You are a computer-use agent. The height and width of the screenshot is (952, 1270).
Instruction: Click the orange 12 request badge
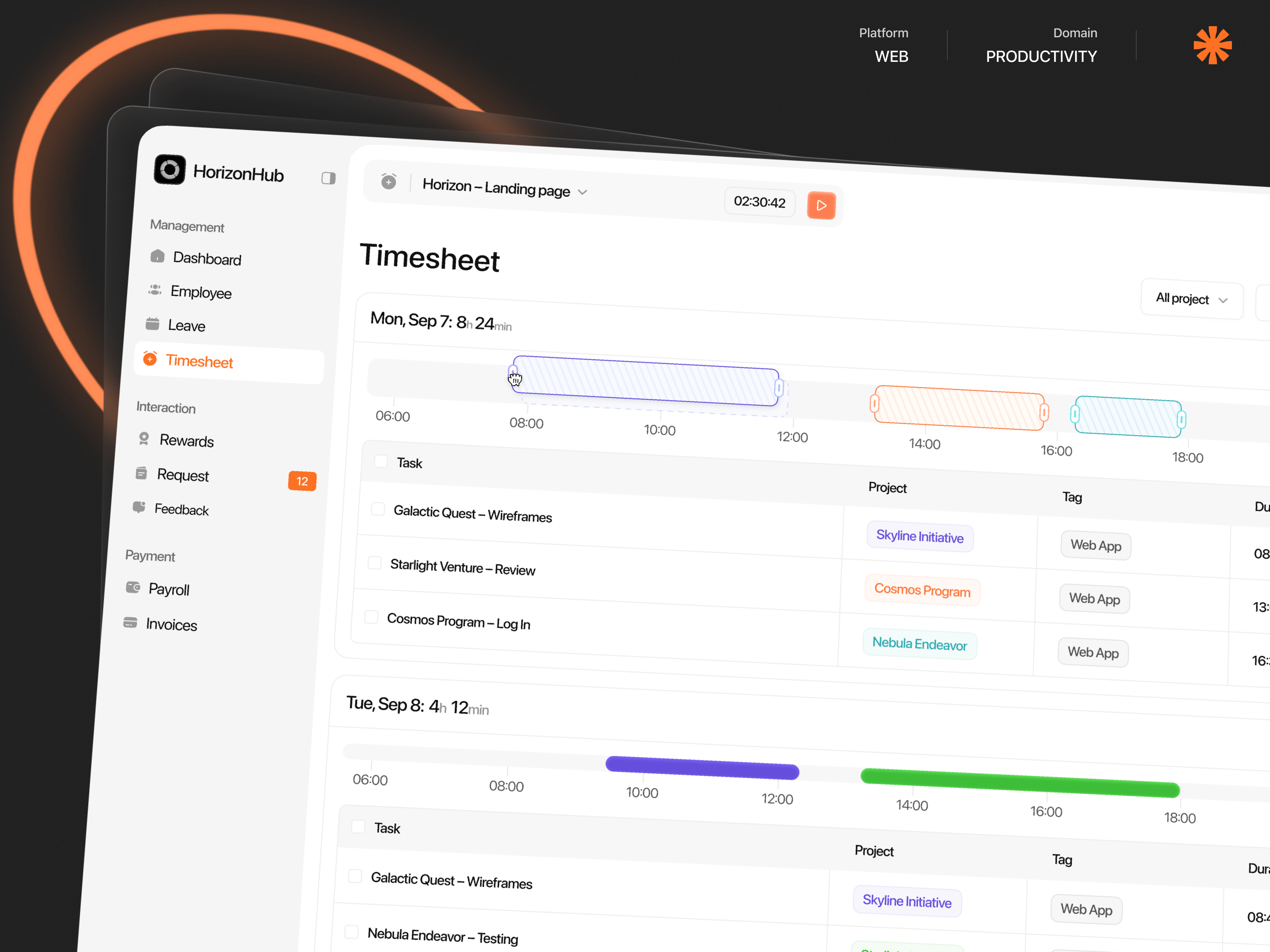coord(302,481)
